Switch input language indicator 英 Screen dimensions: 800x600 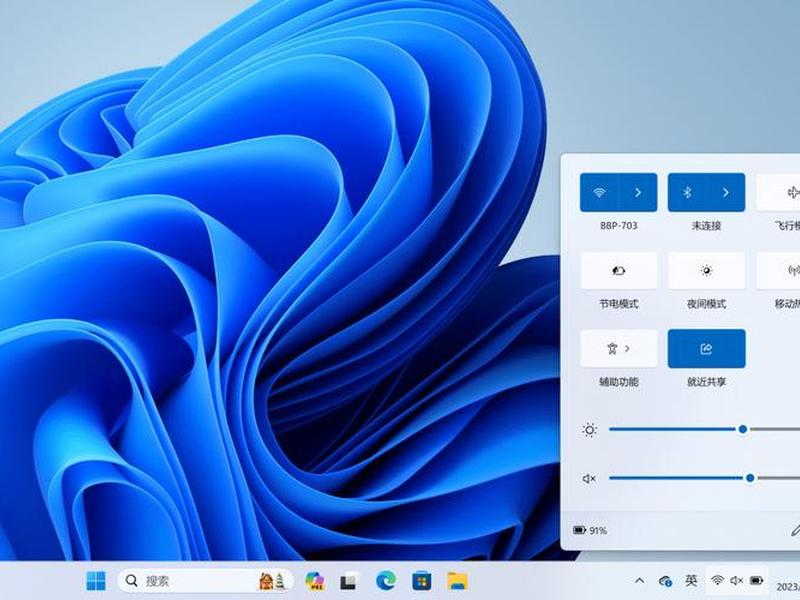pos(691,580)
